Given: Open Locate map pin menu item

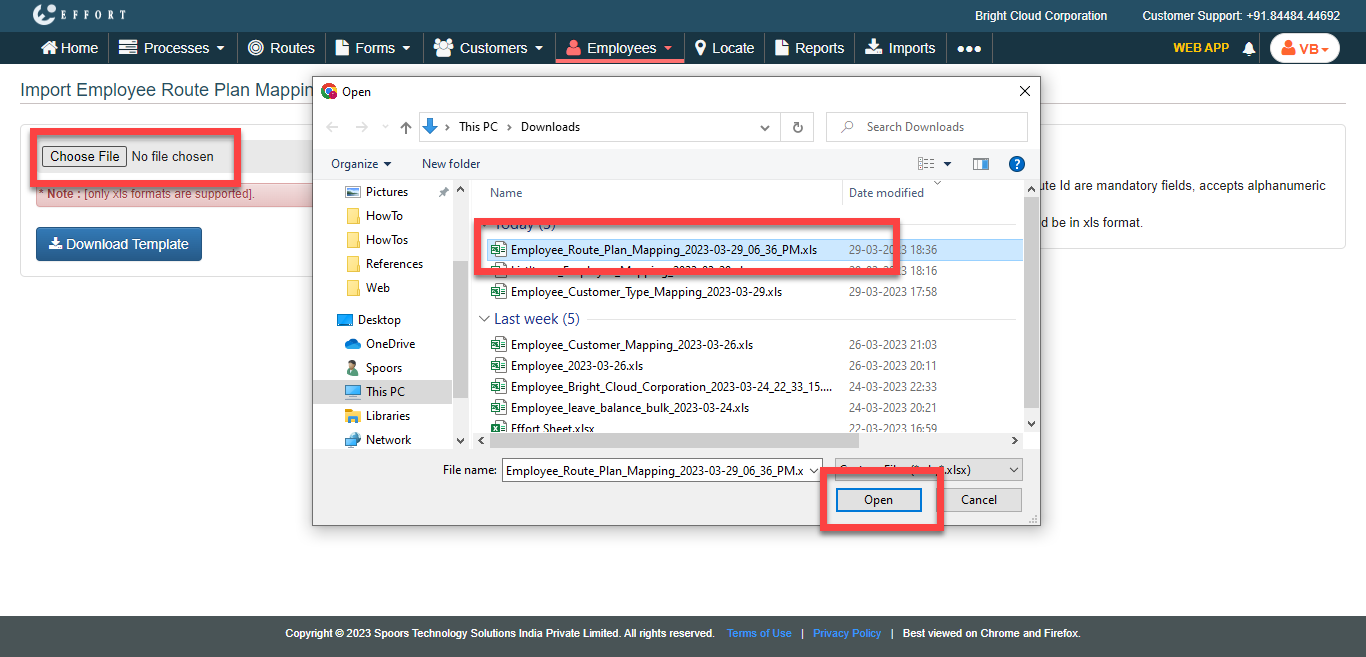Looking at the screenshot, I should point(724,48).
